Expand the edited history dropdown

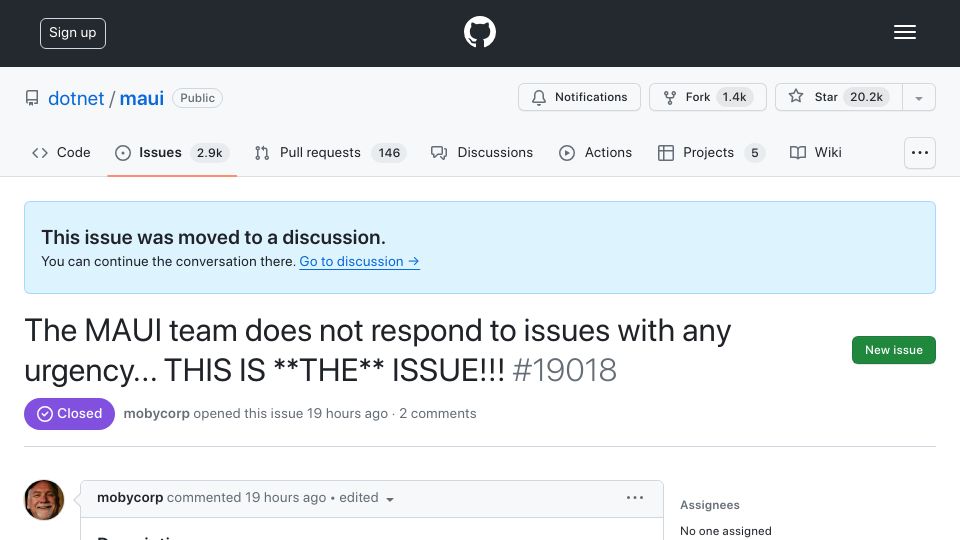367,498
